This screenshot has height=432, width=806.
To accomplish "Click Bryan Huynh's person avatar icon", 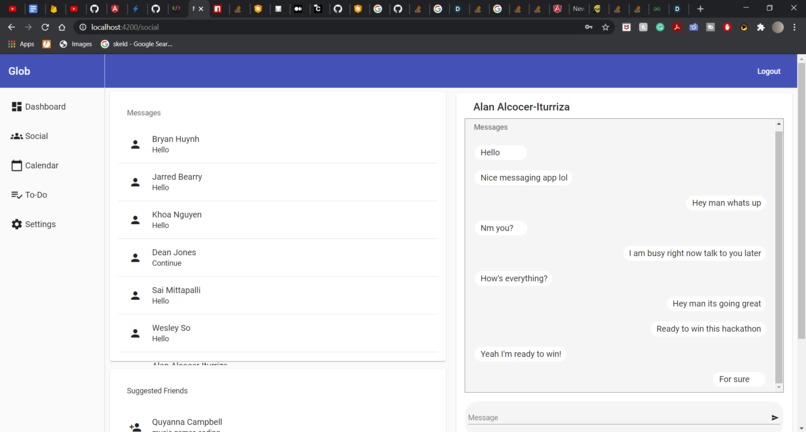I will coord(135,145).
